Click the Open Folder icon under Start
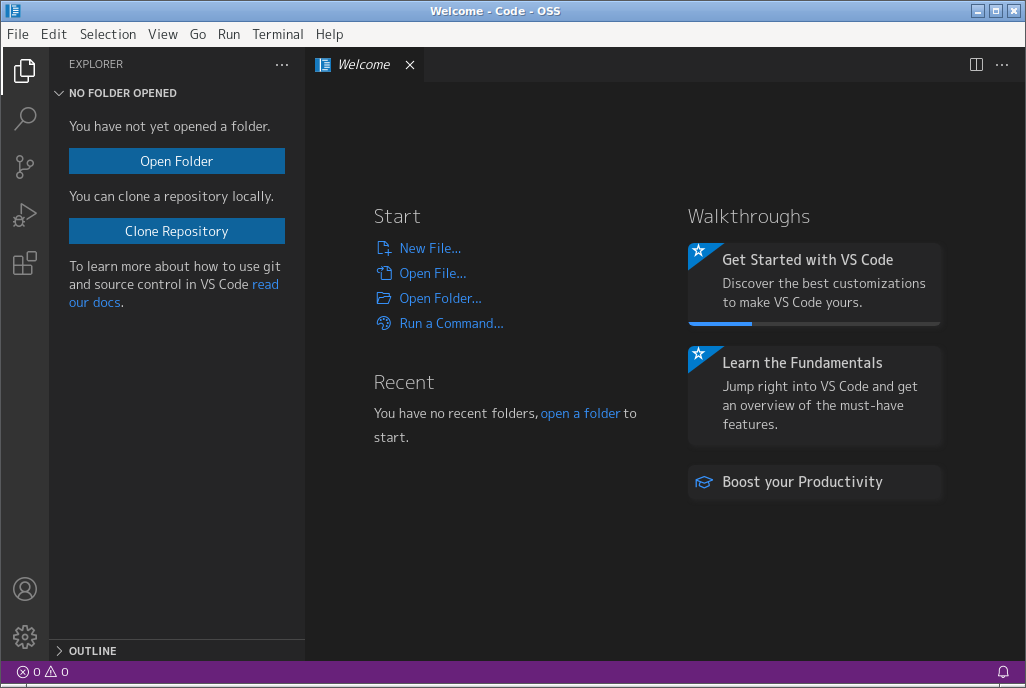 point(383,298)
